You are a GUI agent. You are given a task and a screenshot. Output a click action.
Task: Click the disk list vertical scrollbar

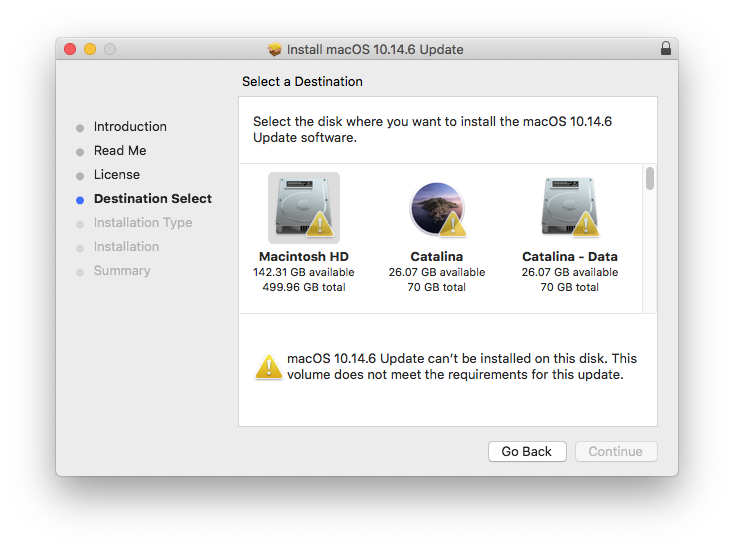pyautogui.click(x=649, y=178)
